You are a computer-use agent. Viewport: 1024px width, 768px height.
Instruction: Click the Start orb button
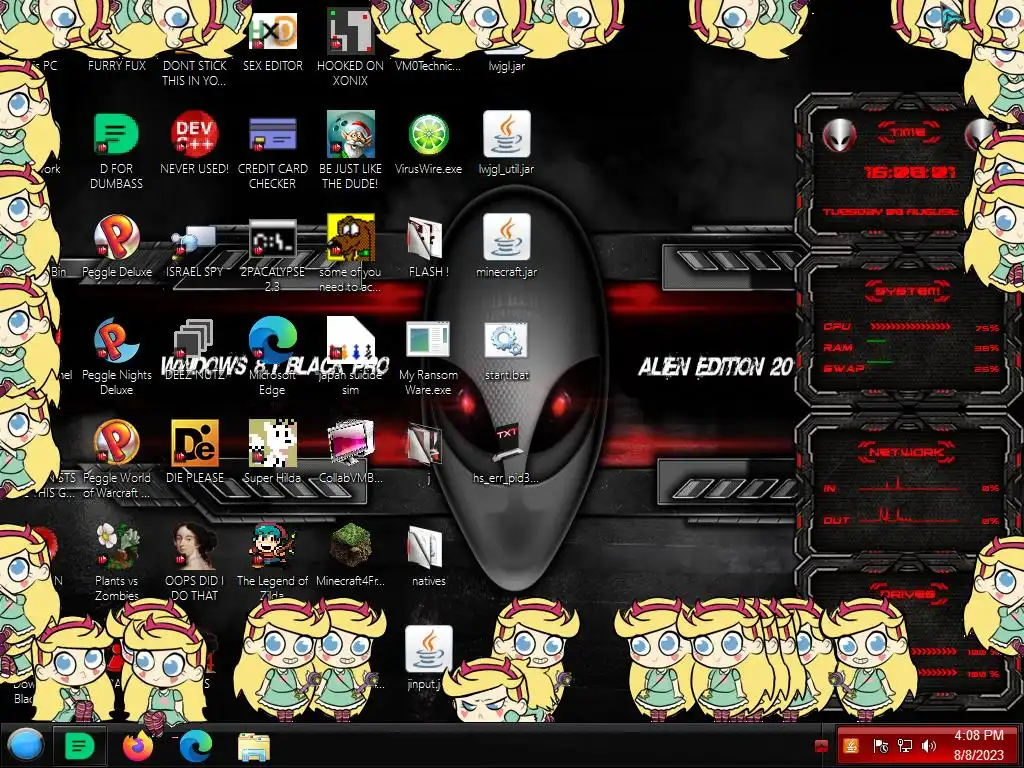(x=25, y=746)
